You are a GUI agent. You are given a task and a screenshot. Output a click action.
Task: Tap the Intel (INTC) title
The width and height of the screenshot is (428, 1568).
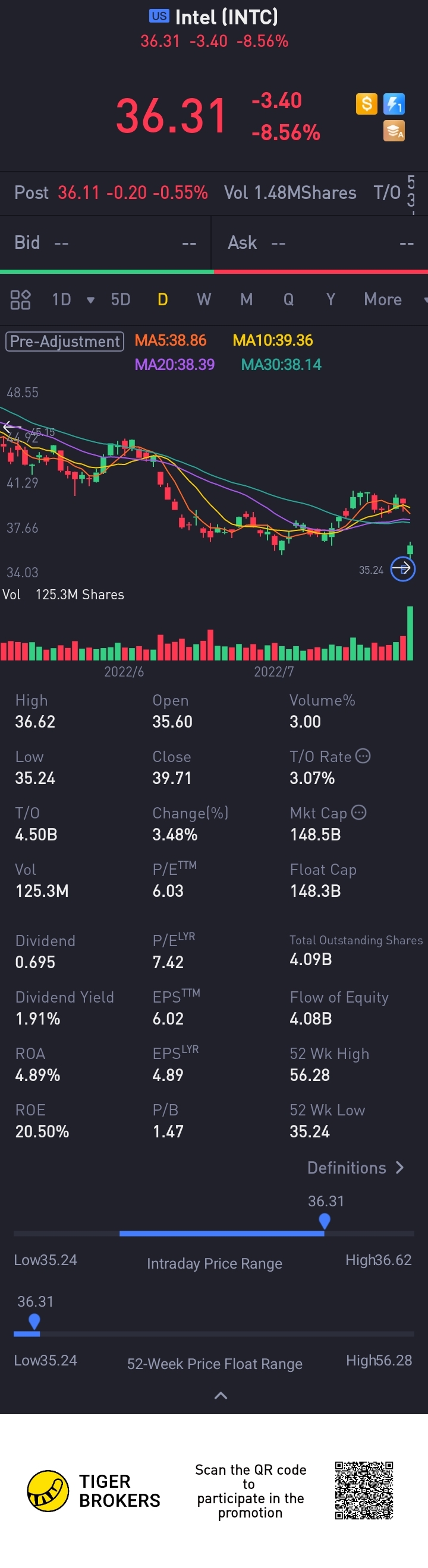point(226,17)
